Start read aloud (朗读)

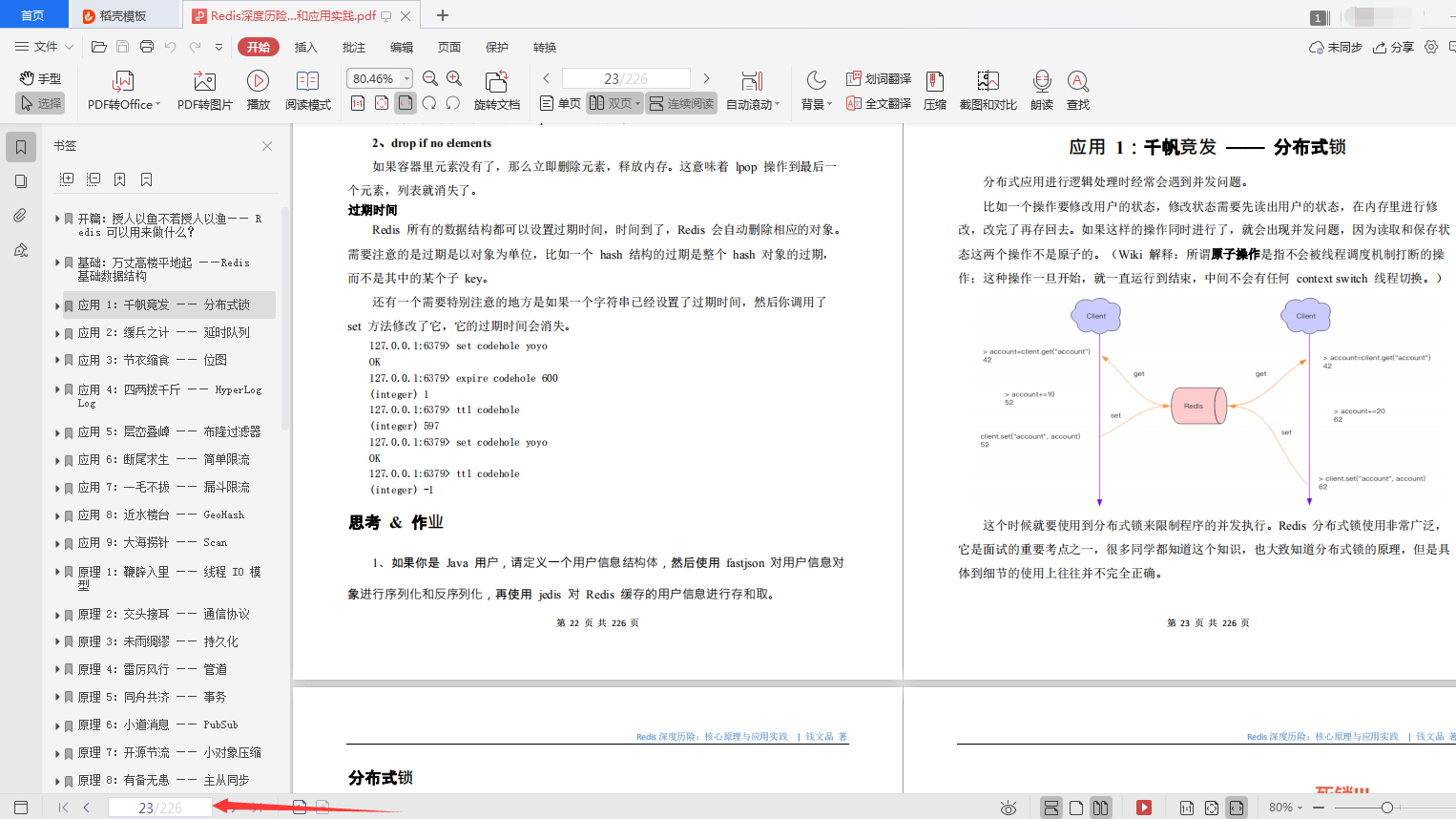click(x=1042, y=91)
